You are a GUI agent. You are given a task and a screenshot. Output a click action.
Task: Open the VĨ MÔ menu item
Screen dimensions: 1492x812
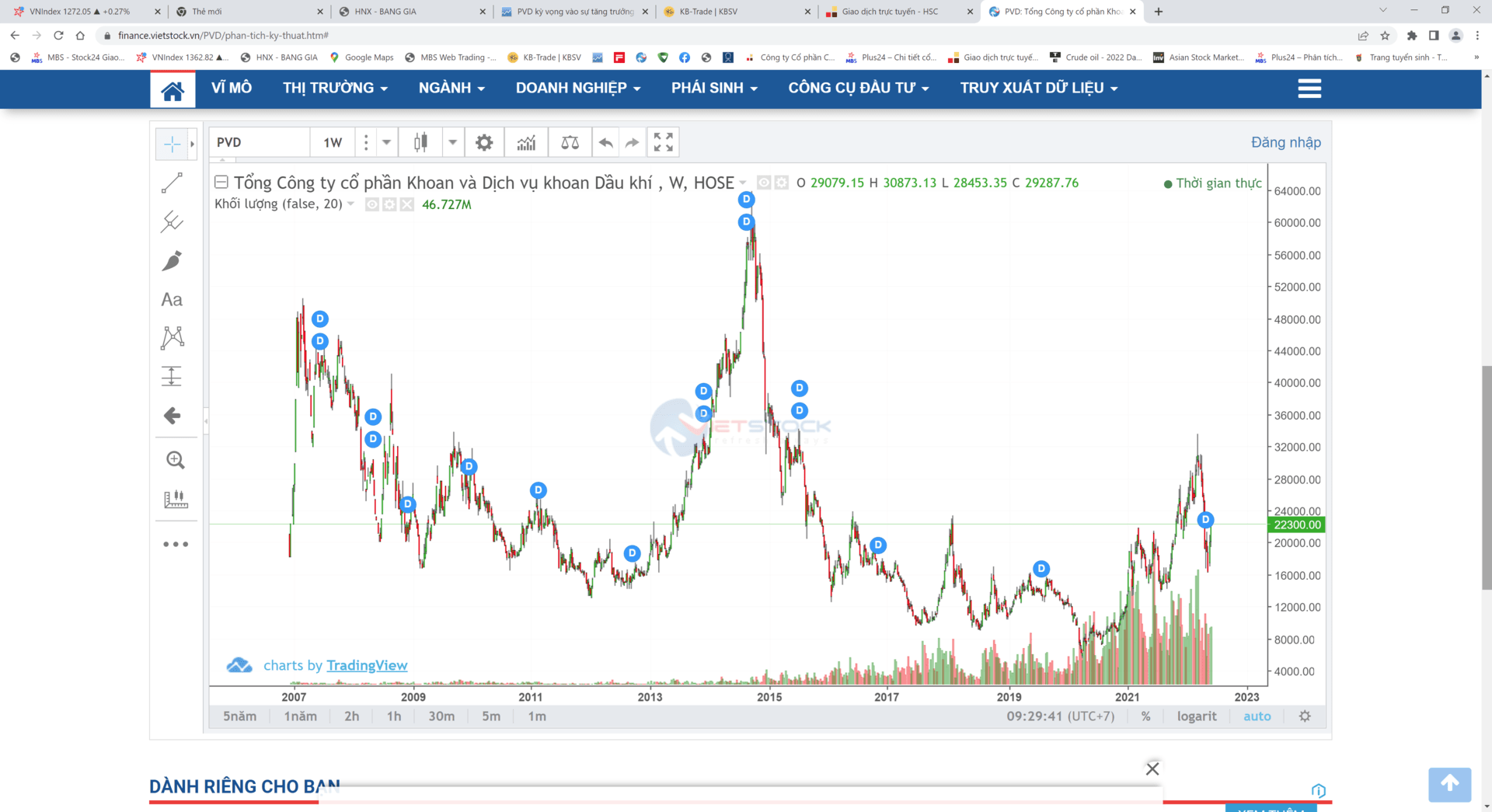(x=232, y=89)
